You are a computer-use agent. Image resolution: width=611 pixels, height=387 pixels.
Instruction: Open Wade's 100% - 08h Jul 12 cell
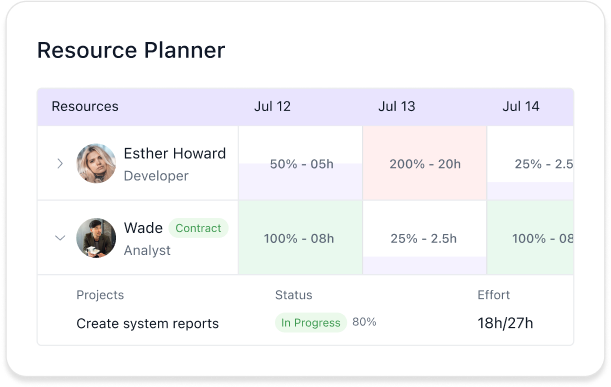[x=300, y=238]
